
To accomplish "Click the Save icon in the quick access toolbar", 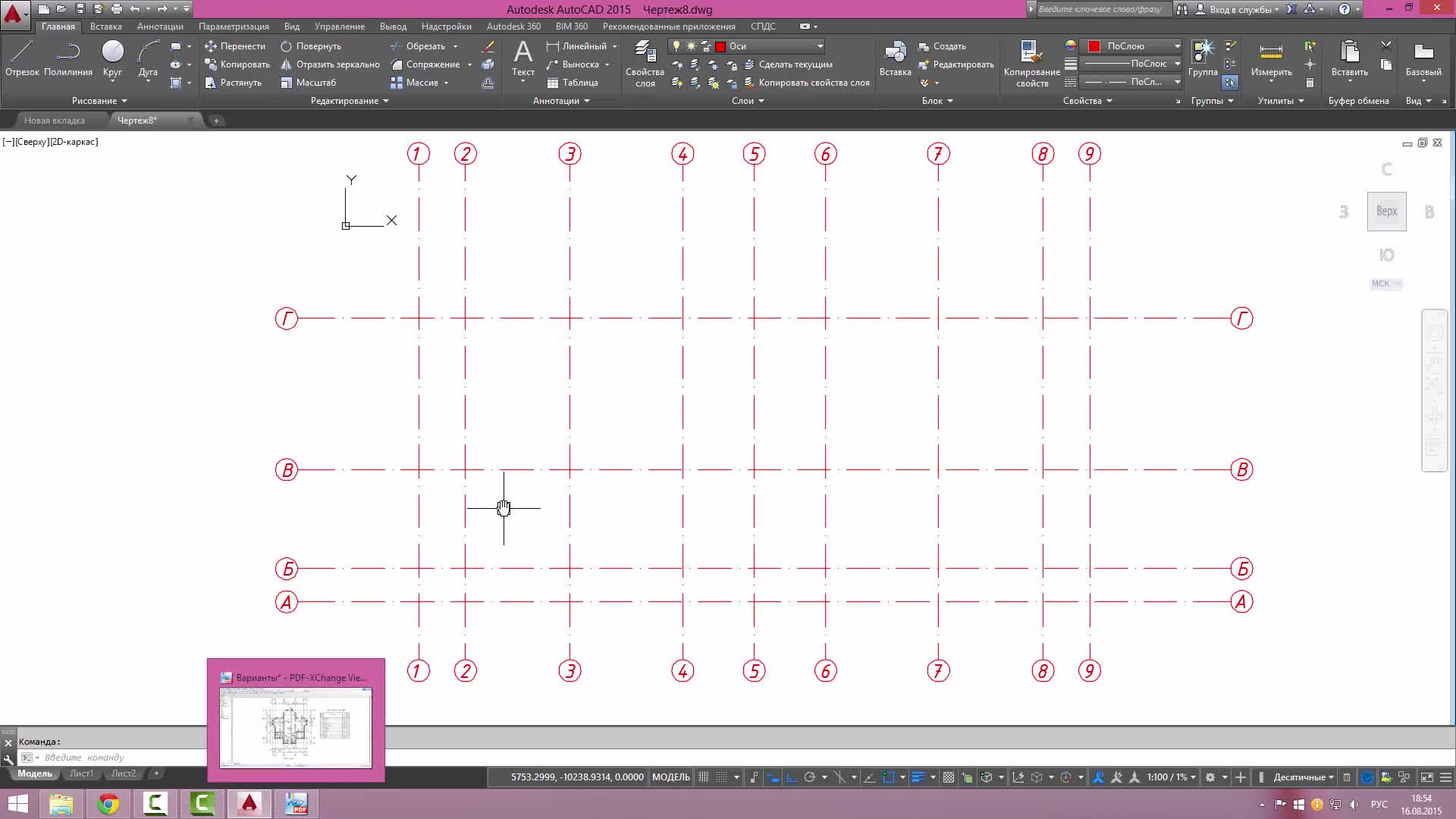I will click(80, 9).
